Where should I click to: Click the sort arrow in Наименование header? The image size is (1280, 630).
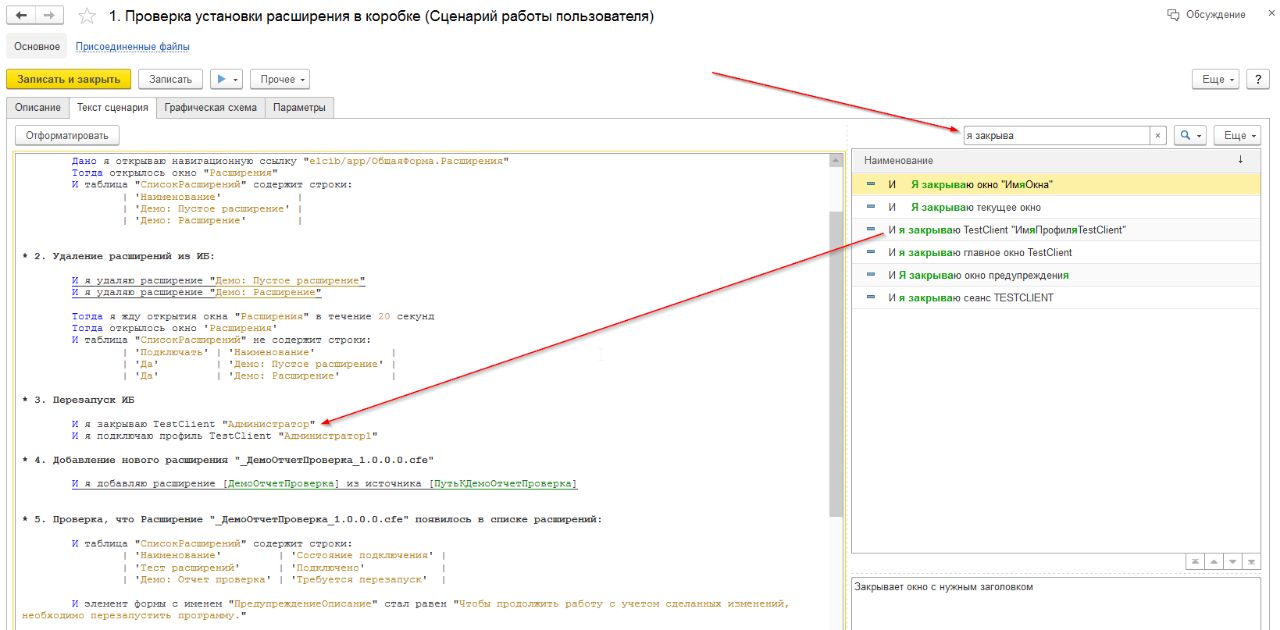1240,160
